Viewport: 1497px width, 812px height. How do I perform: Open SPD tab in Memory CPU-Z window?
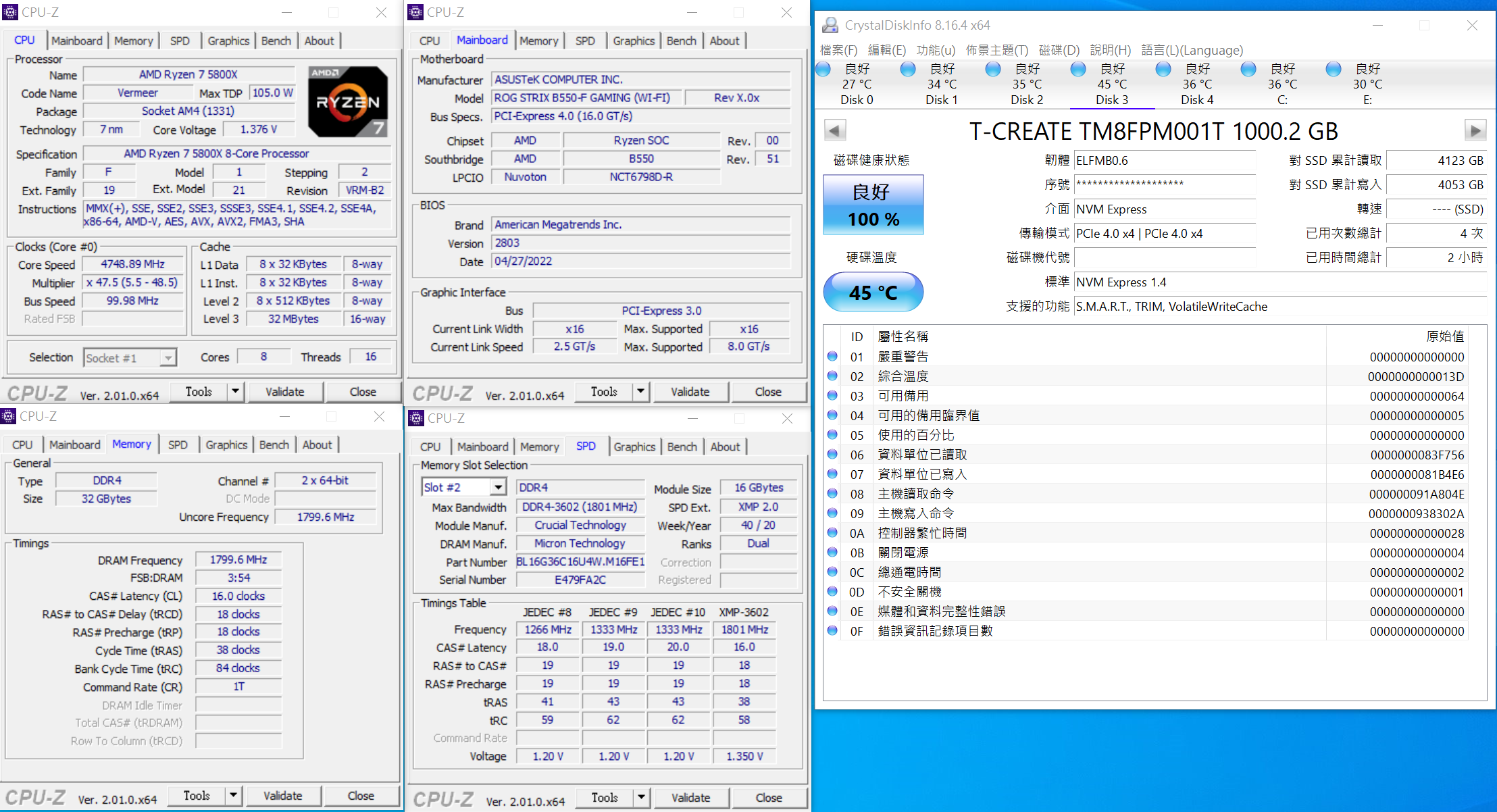178,445
